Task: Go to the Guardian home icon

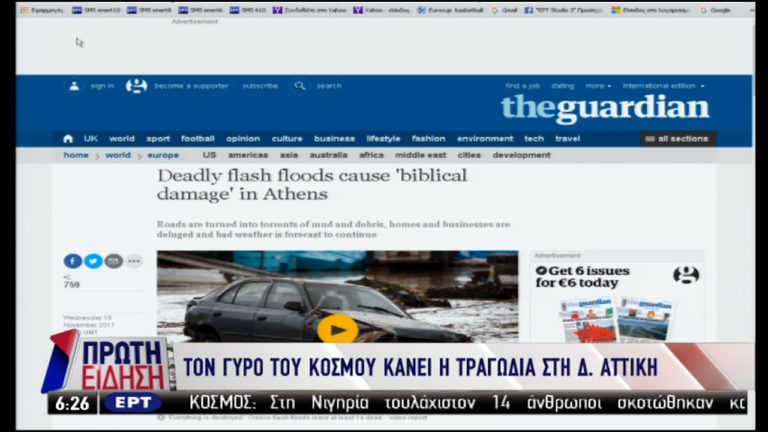Action: [68, 139]
